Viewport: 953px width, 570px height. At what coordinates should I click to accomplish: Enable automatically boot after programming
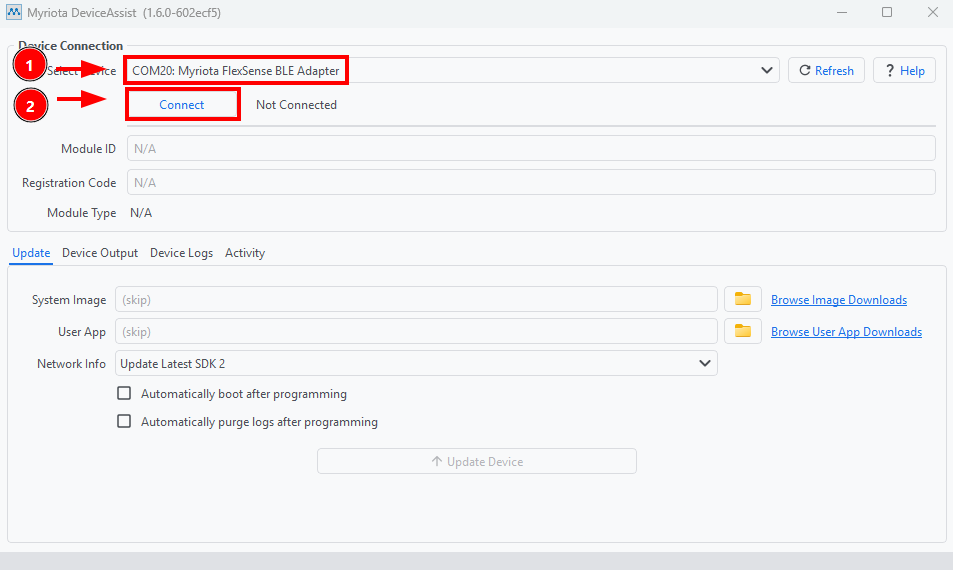(x=124, y=393)
